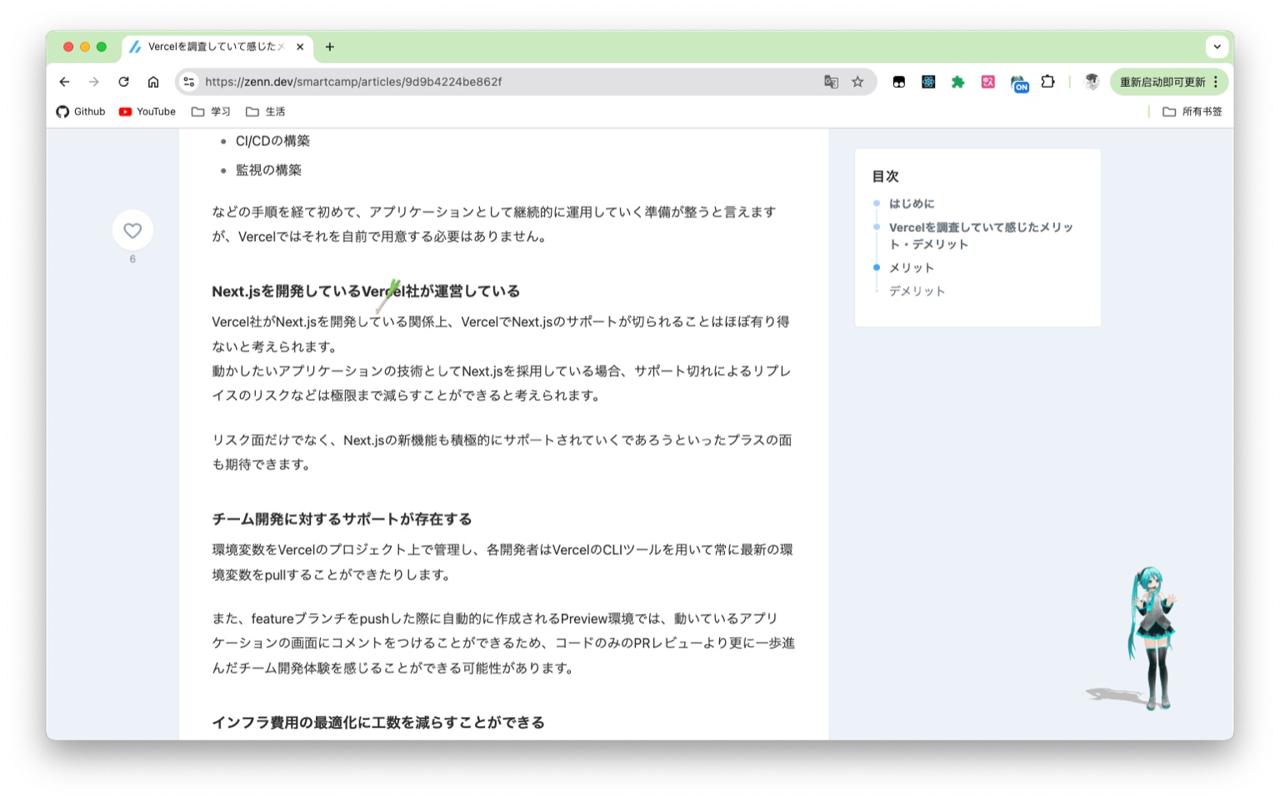Image resolution: width=1280 pixels, height=800 pixels.
Task: Click the green leaf-shaped extension icon
Action: [x=957, y=82]
